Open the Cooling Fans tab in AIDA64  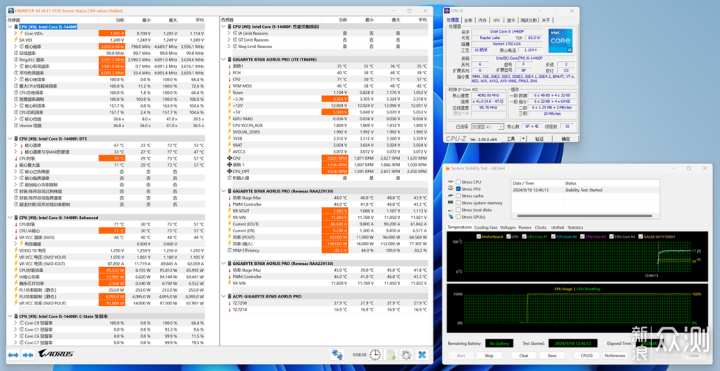(x=486, y=227)
